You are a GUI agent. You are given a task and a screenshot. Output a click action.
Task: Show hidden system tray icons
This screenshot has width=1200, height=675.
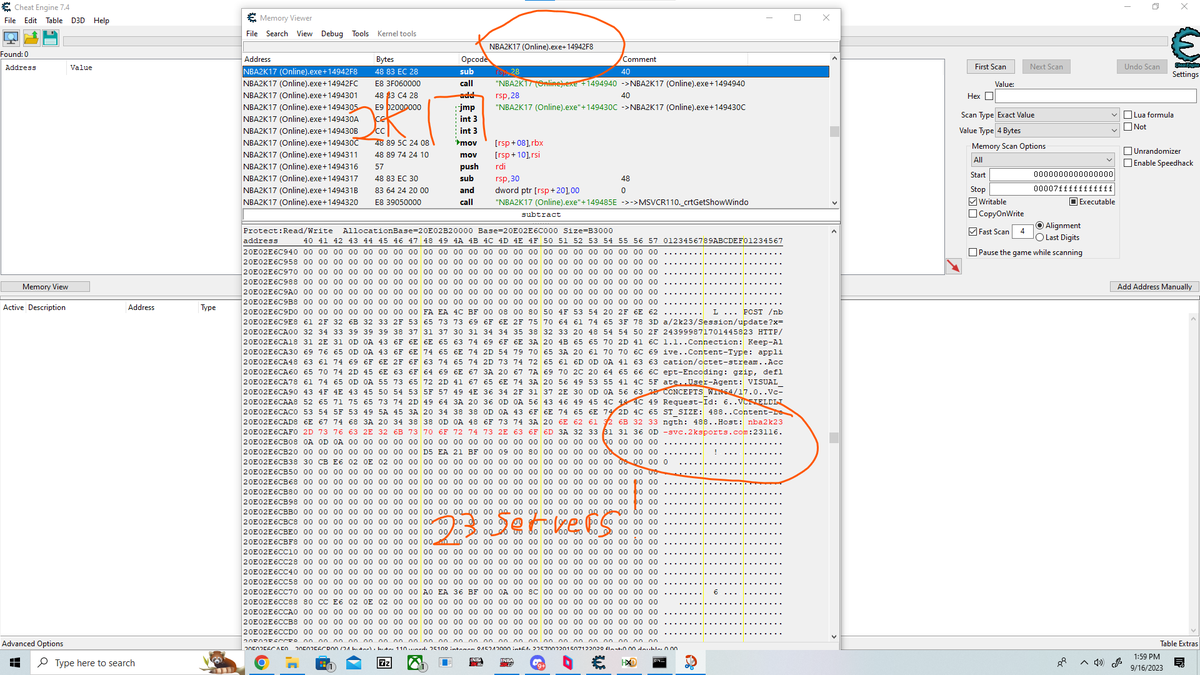point(1082,663)
